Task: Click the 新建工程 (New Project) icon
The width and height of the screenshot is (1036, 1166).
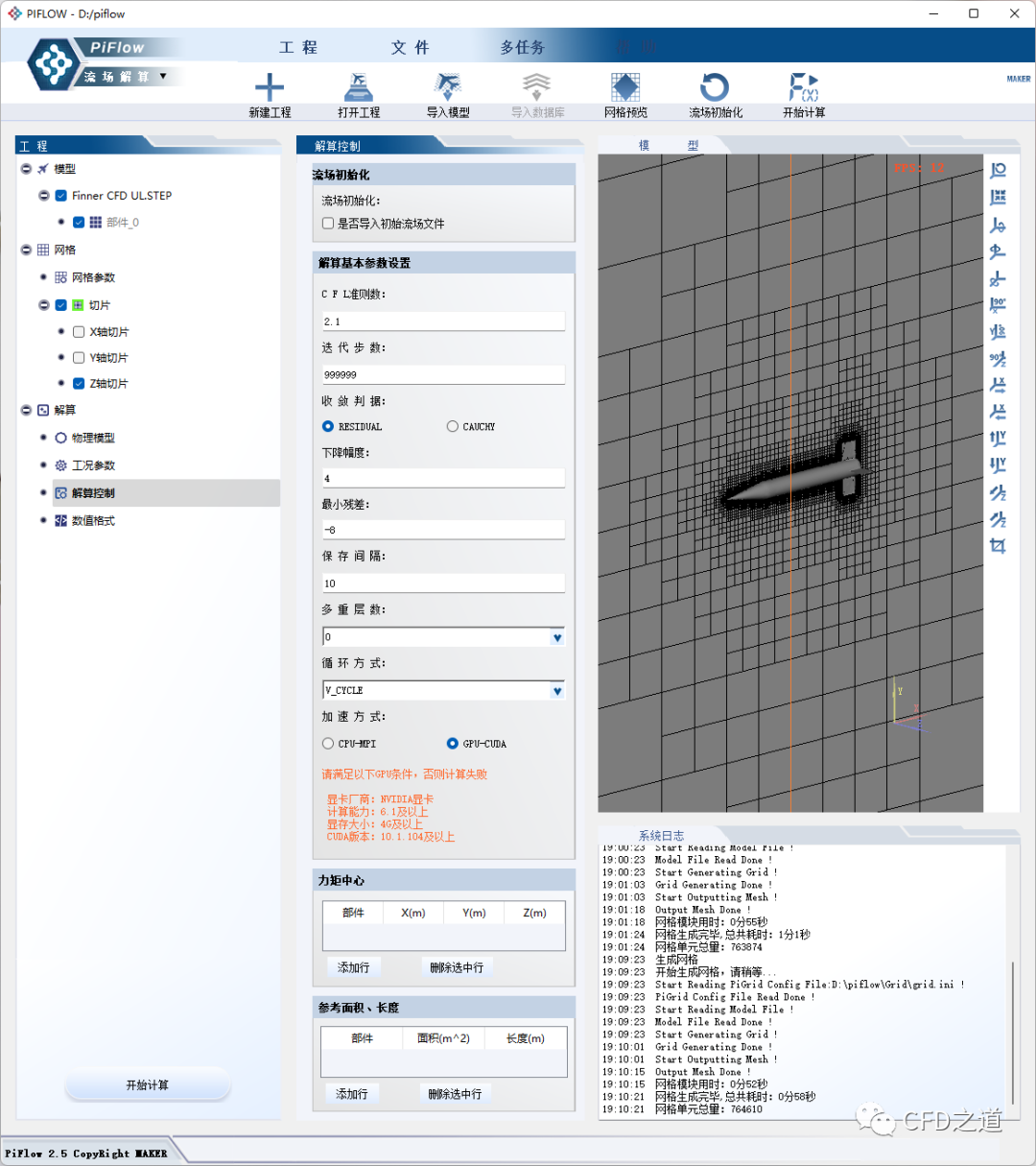Action: pyautogui.click(x=270, y=88)
